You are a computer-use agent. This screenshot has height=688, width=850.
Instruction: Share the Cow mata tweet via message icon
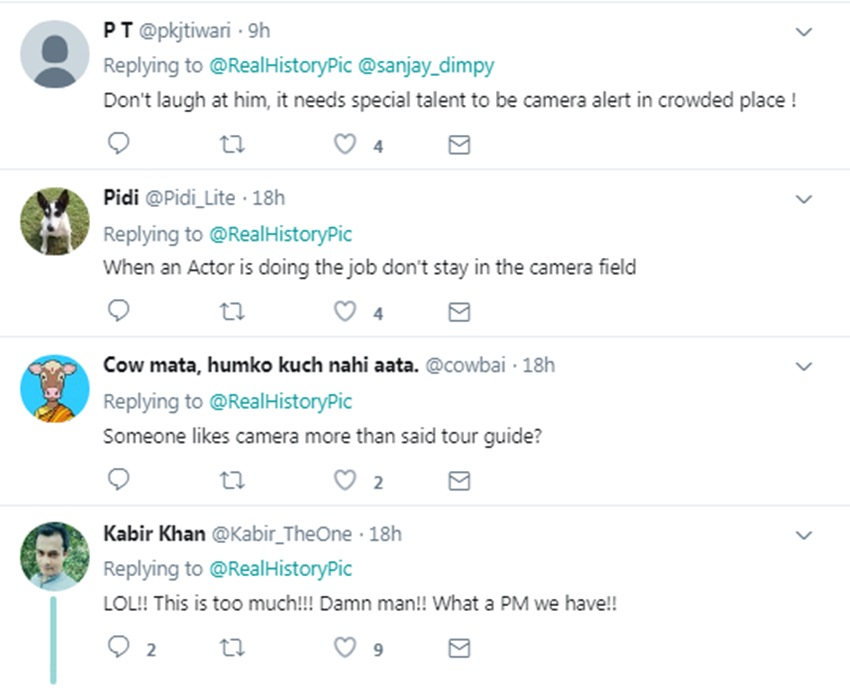458,481
